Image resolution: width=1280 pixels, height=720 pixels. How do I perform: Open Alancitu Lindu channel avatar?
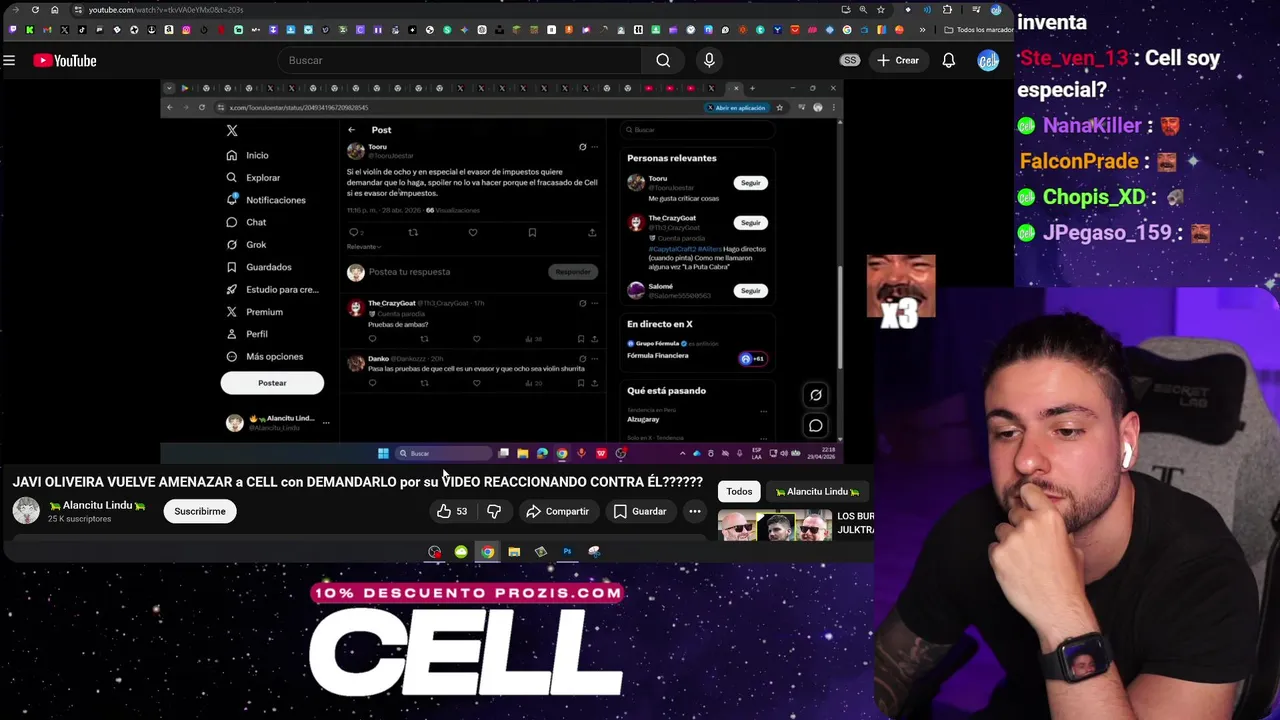point(26,511)
